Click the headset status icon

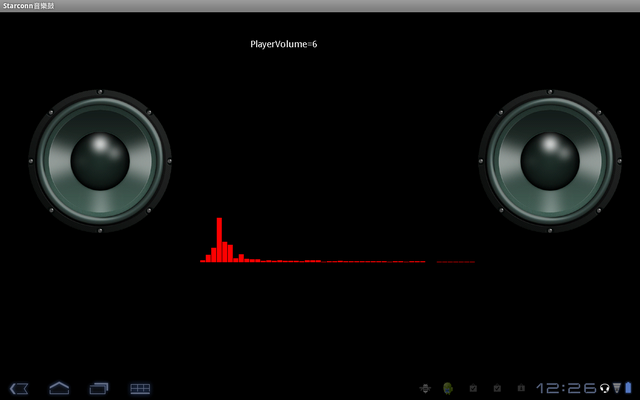(x=604, y=388)
